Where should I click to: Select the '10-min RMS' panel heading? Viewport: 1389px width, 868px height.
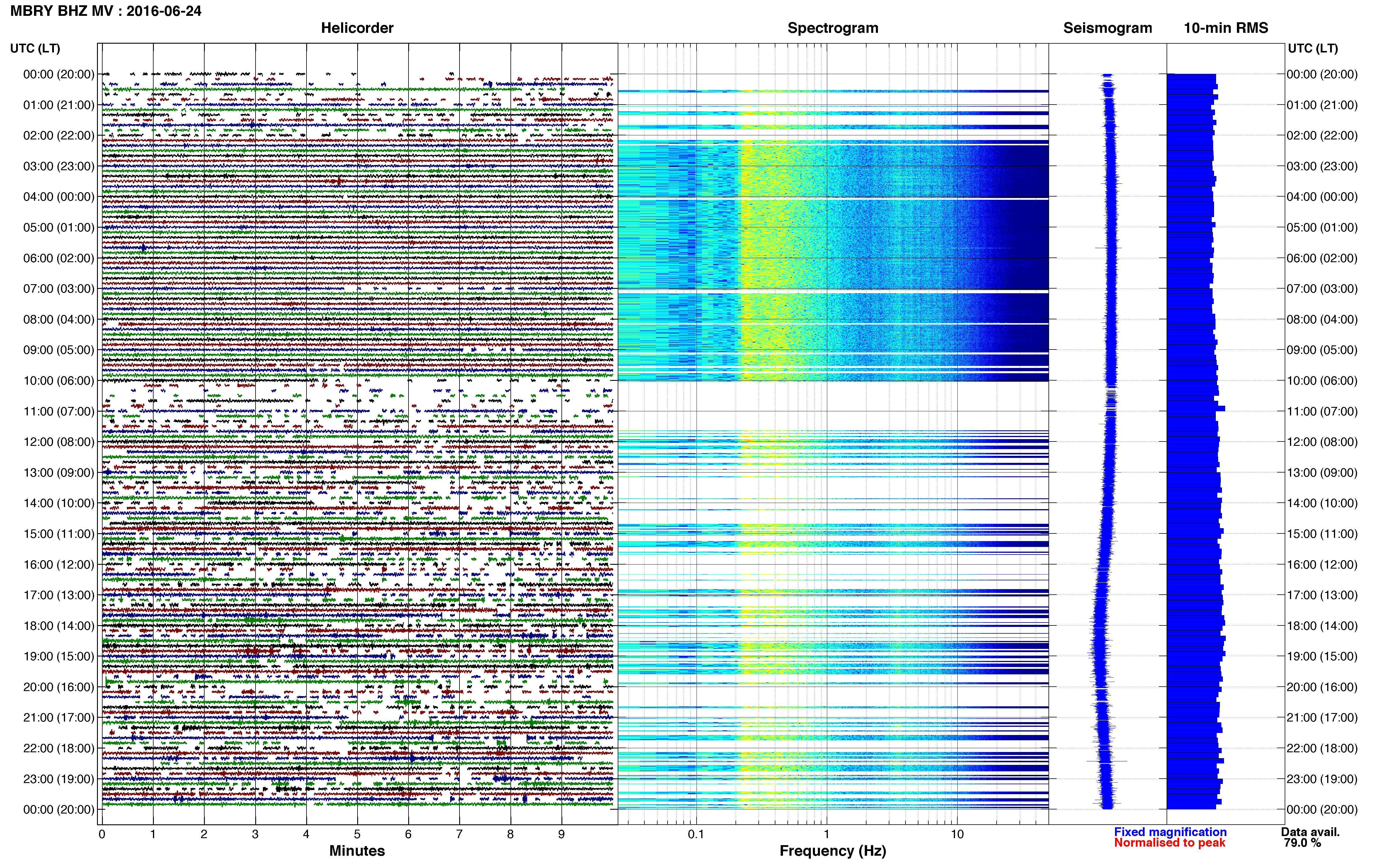tap(1226, 28)
